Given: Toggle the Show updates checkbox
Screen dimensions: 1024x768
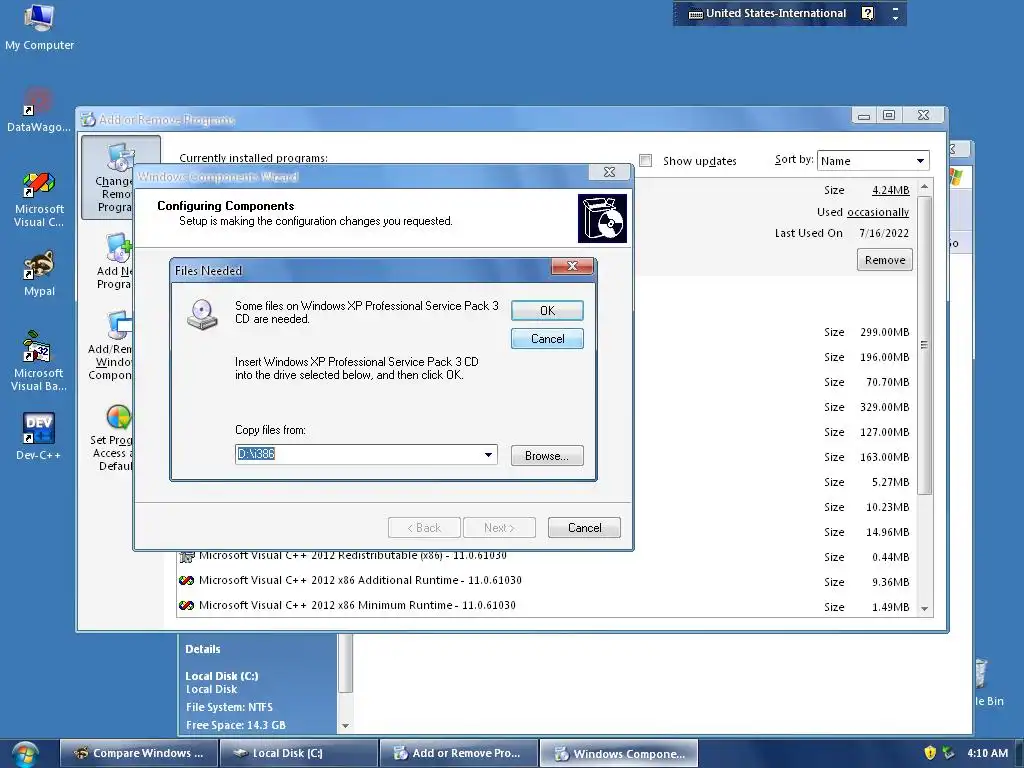Looking at the screenshot, I should (645, 161).
